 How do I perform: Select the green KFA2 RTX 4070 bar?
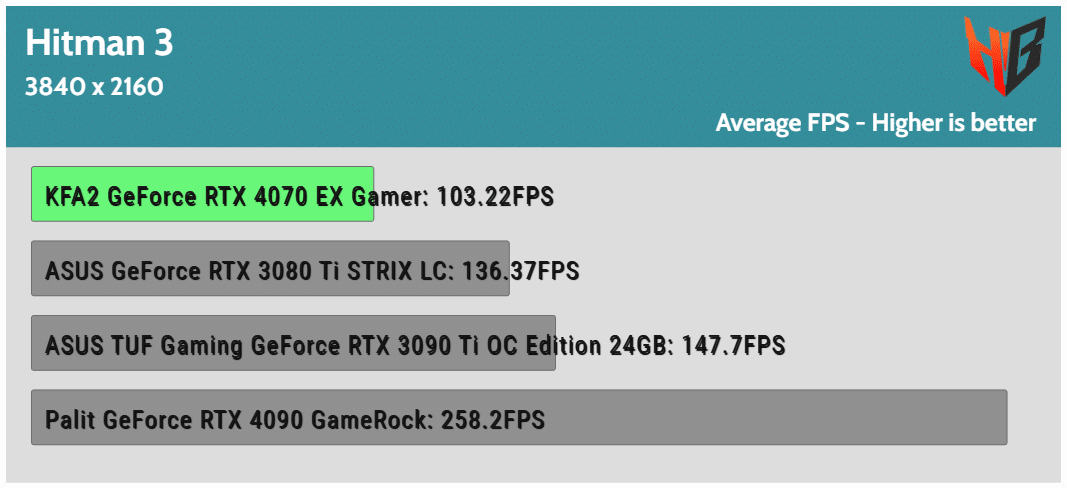point(202,194)
